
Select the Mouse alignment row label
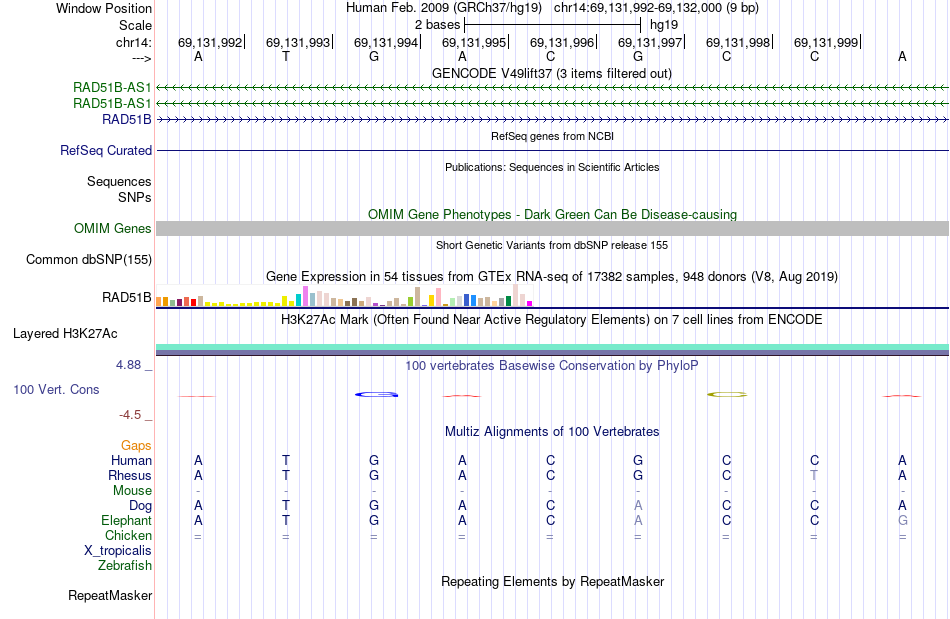(x=132, y=491)
